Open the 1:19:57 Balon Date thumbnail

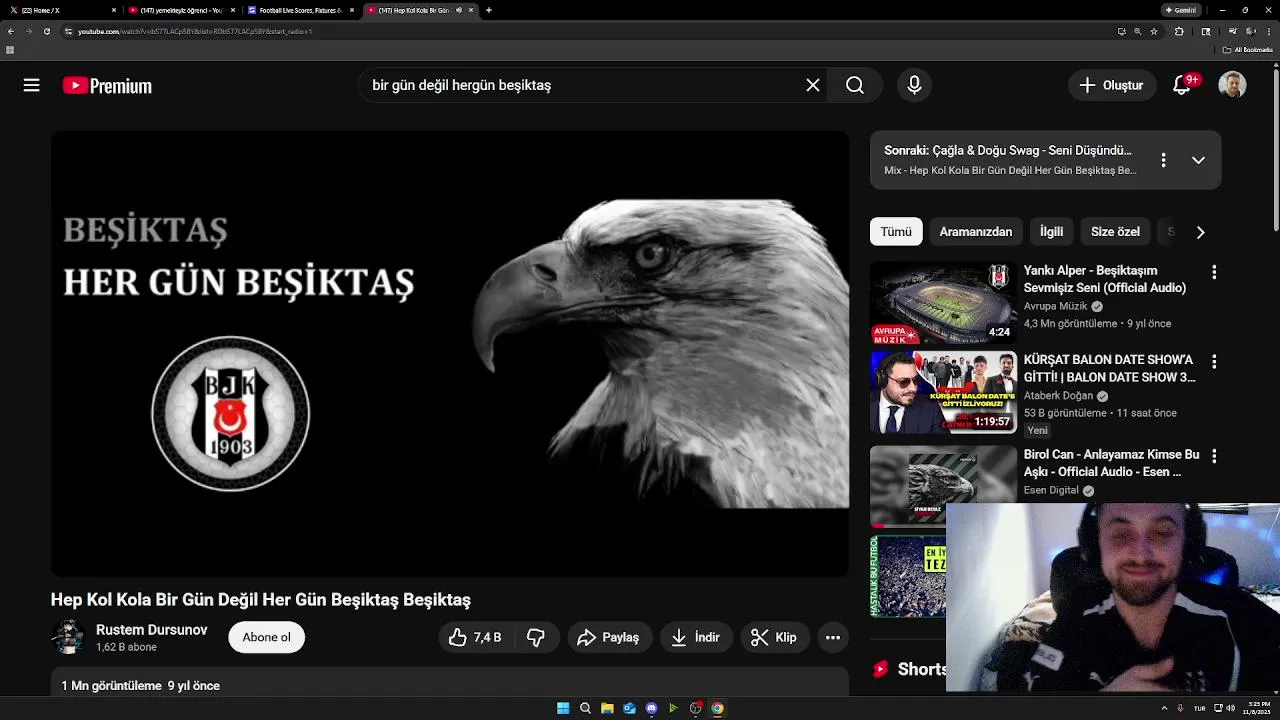(x=943, y=392)
